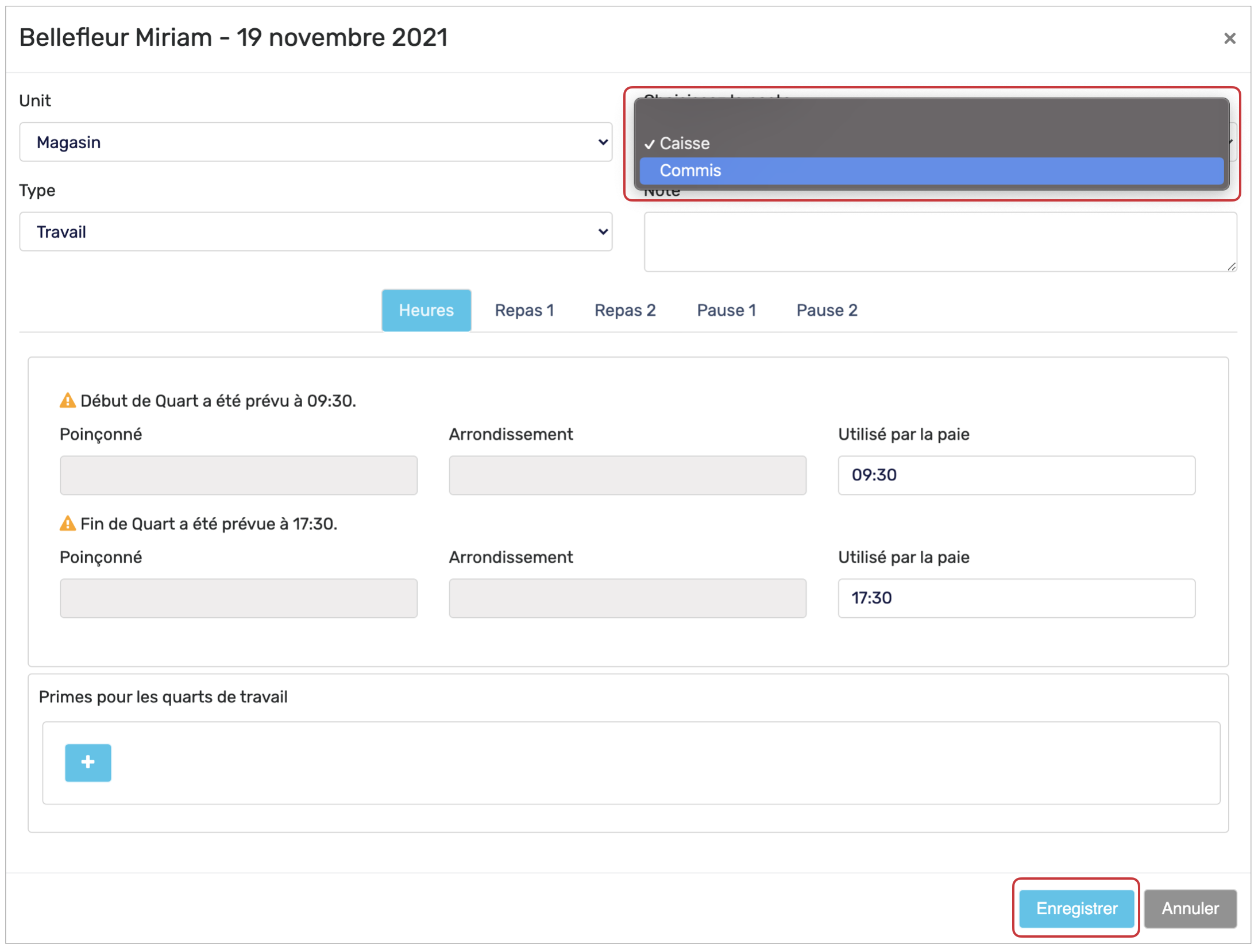
Task: Switch to the Repas 1 tab
Action: 524,310
